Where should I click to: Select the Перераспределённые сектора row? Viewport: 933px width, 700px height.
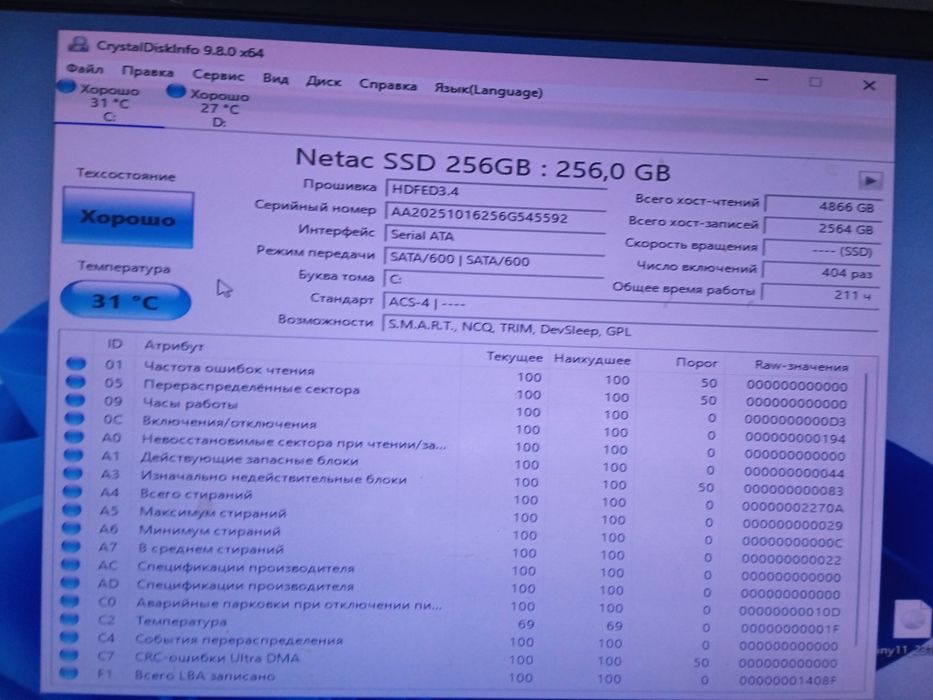[458, 392]
